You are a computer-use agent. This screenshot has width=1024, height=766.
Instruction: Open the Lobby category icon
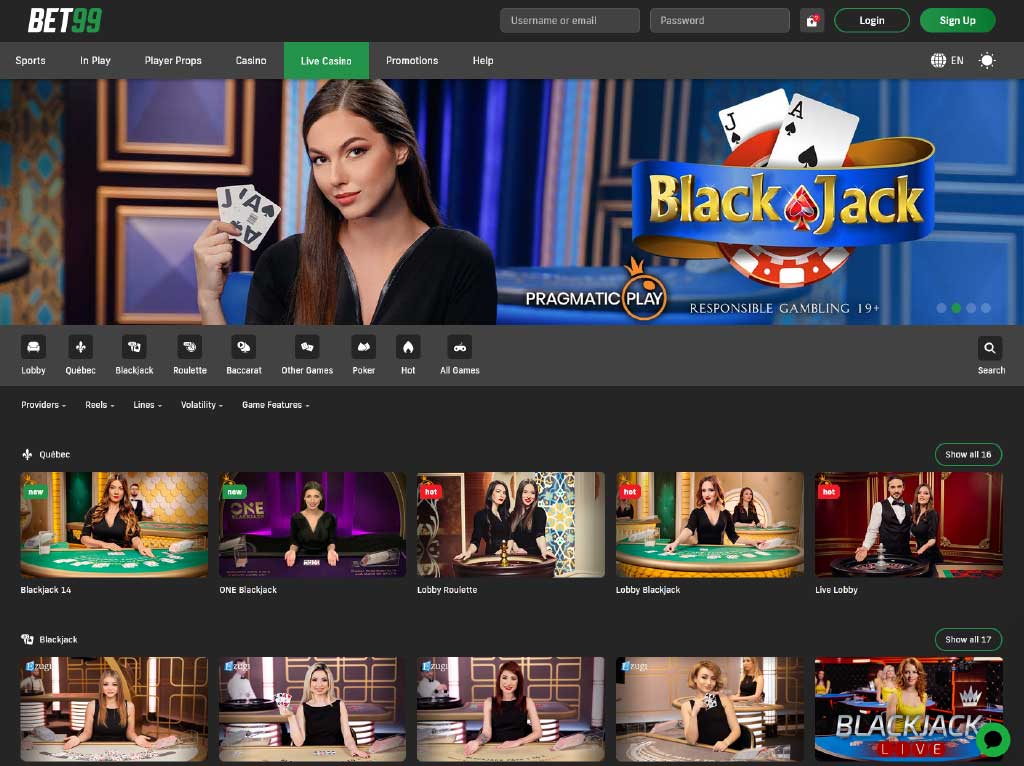33,347
